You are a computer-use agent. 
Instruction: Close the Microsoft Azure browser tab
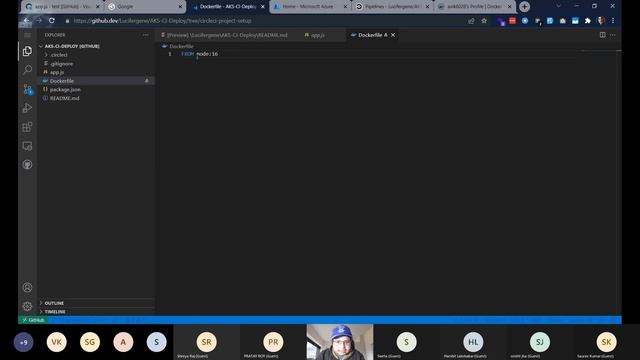345,7
